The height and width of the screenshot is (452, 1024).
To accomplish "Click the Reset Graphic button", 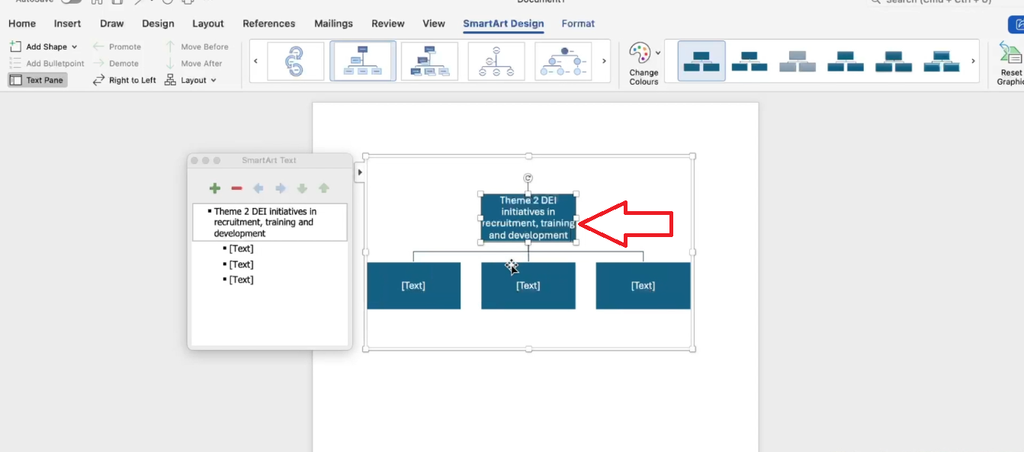I will pyautogui.click(x=1010, y=64).
